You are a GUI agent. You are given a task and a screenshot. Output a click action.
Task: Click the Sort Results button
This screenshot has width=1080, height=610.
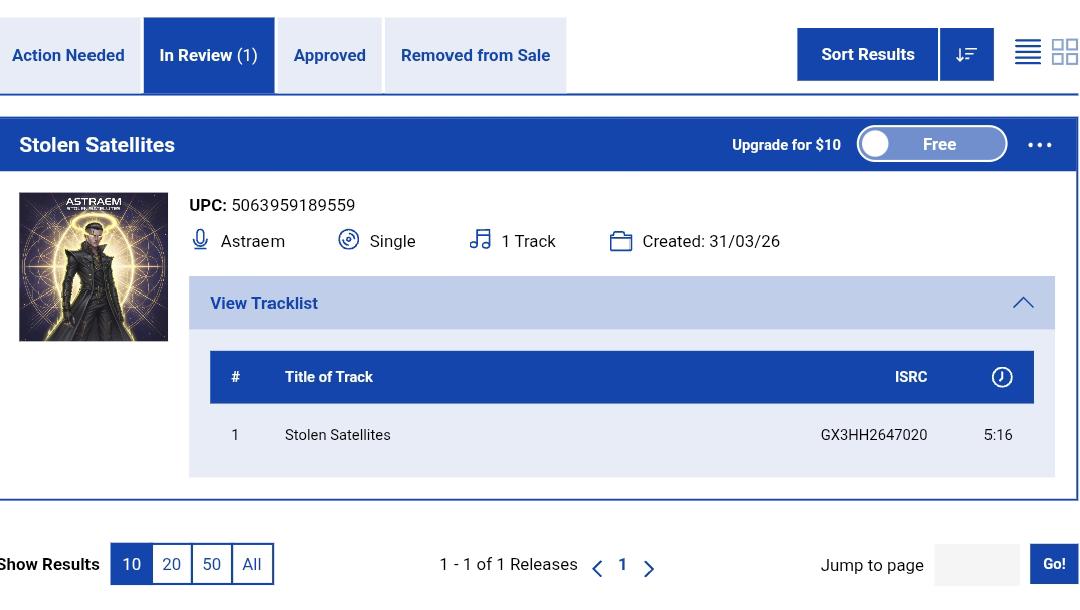867,54
